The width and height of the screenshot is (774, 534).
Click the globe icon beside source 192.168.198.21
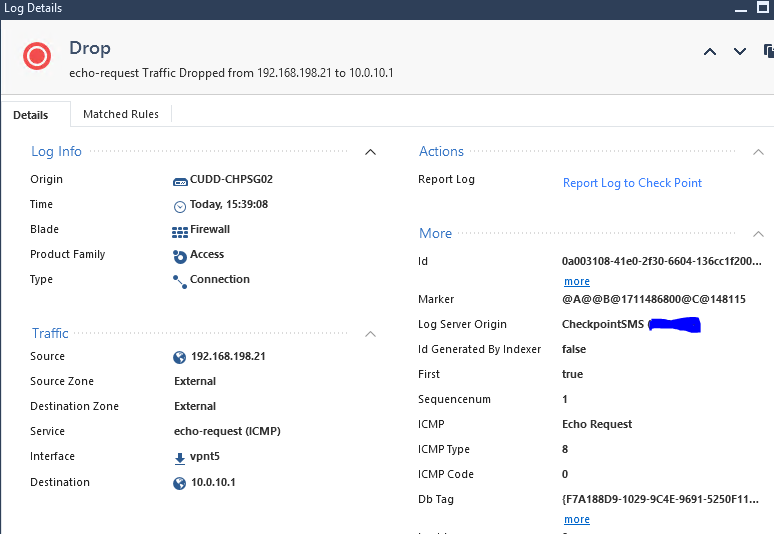[180, 357]
